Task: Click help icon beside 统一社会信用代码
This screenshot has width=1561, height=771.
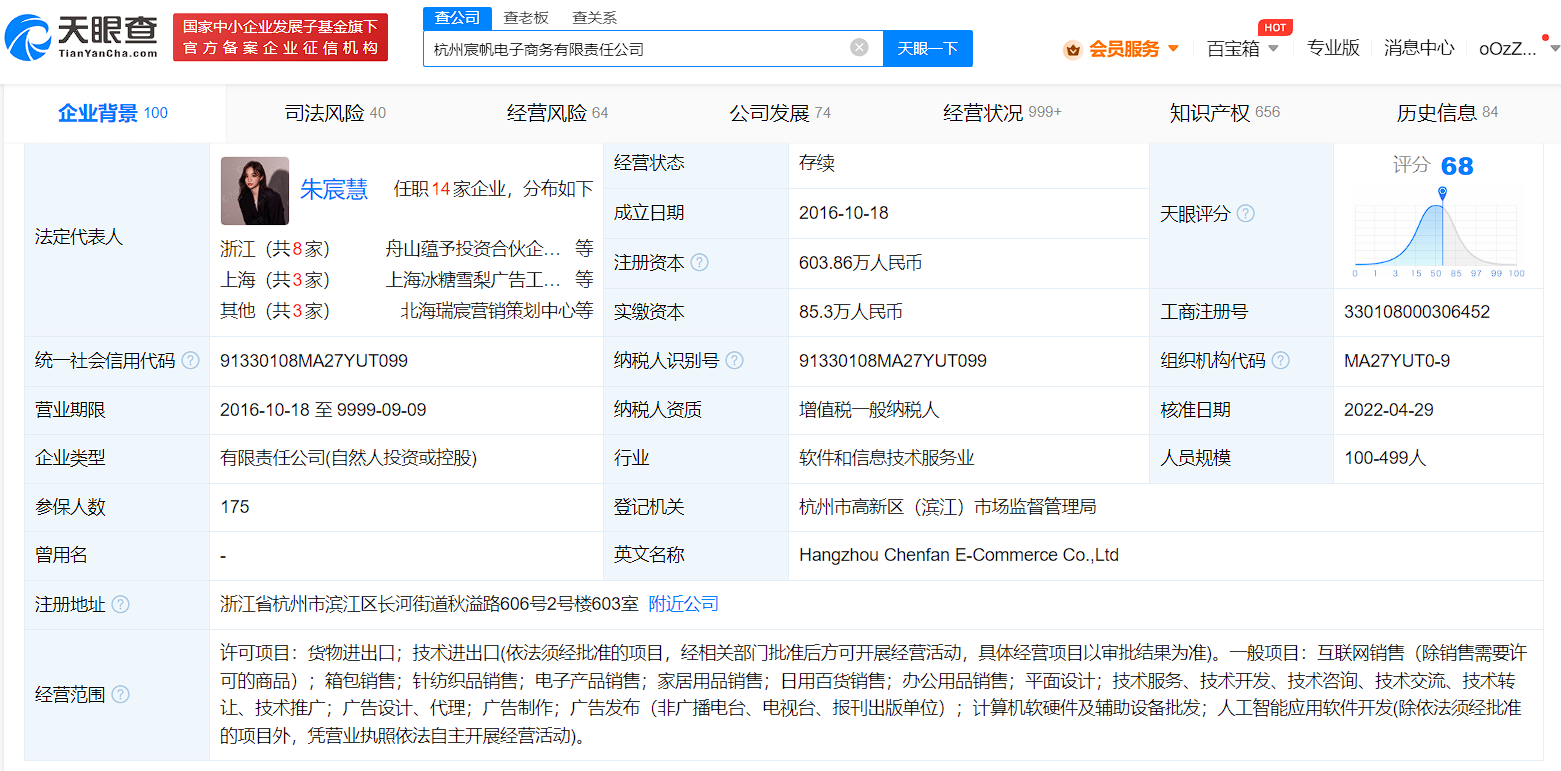Action: click(x=190, y=361)
